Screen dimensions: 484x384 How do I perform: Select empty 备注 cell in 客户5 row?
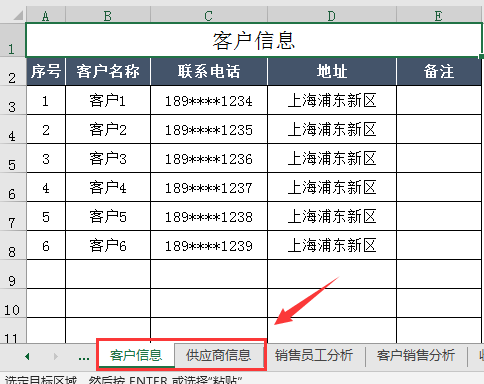[x=439, y=216]
